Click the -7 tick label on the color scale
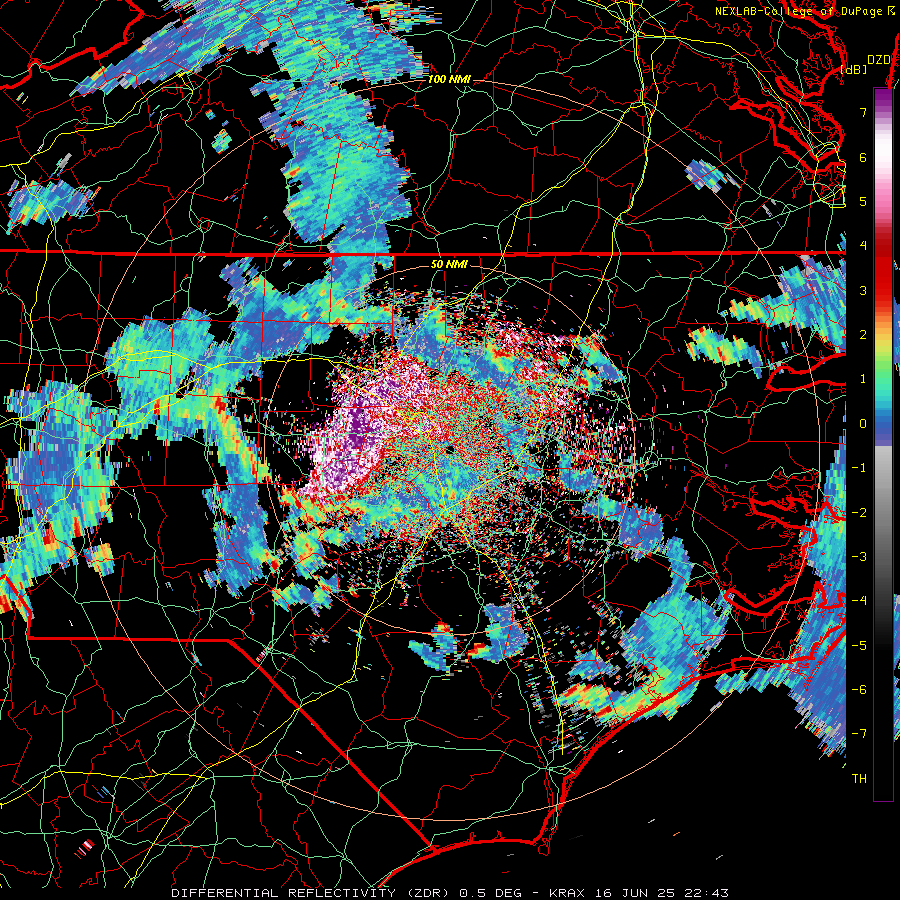Image resolution: width=900 pixels, height=900 pixels. click(859, 734)
